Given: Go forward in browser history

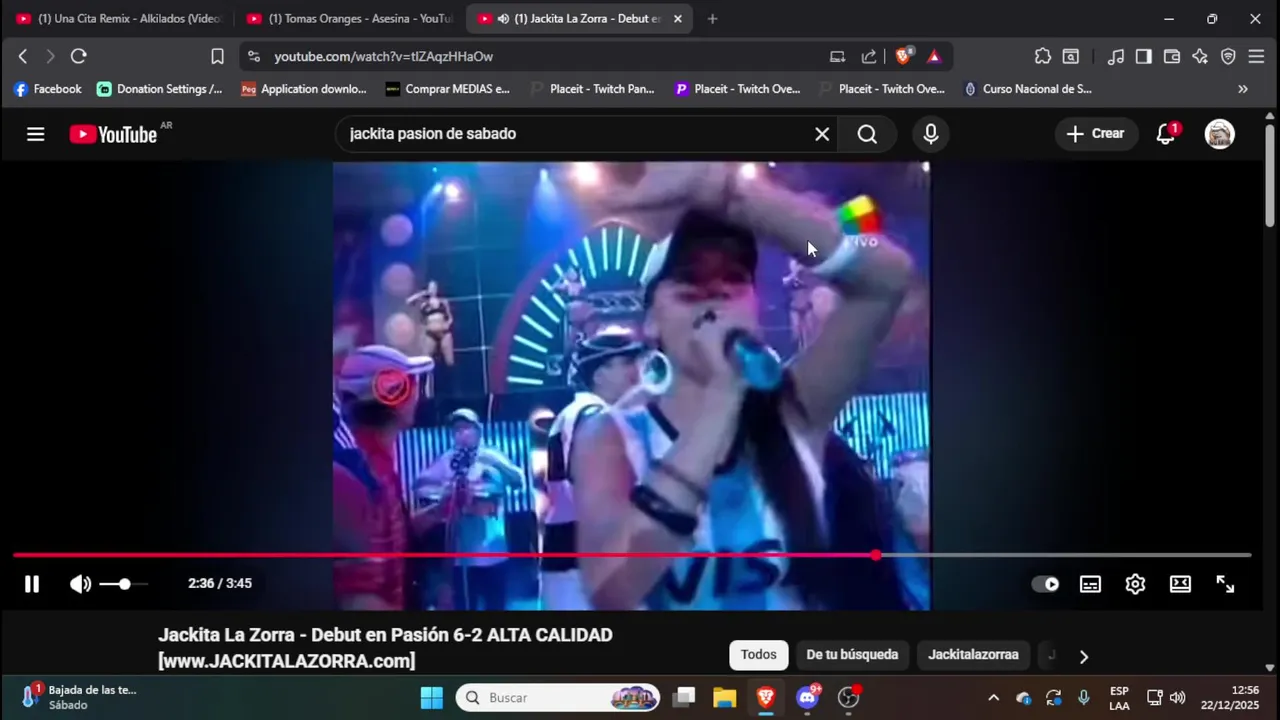Looking at the screenshot, I should click(50, 56).
